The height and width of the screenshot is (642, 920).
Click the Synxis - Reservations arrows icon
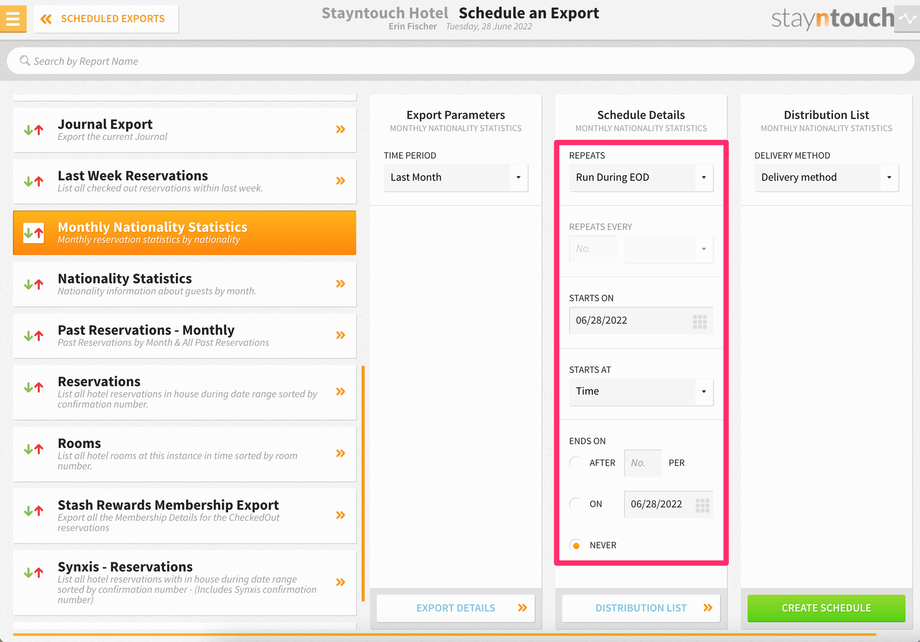33,573
